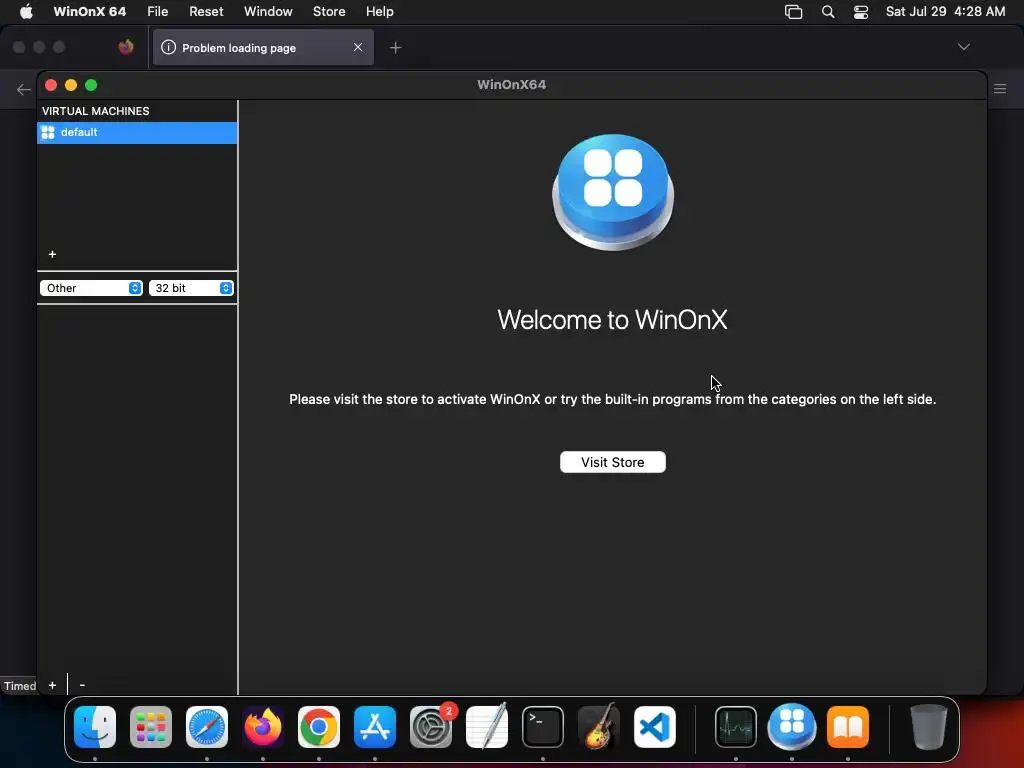Open the Window menu
The image size is (1024, 768).
pos(268,12)
